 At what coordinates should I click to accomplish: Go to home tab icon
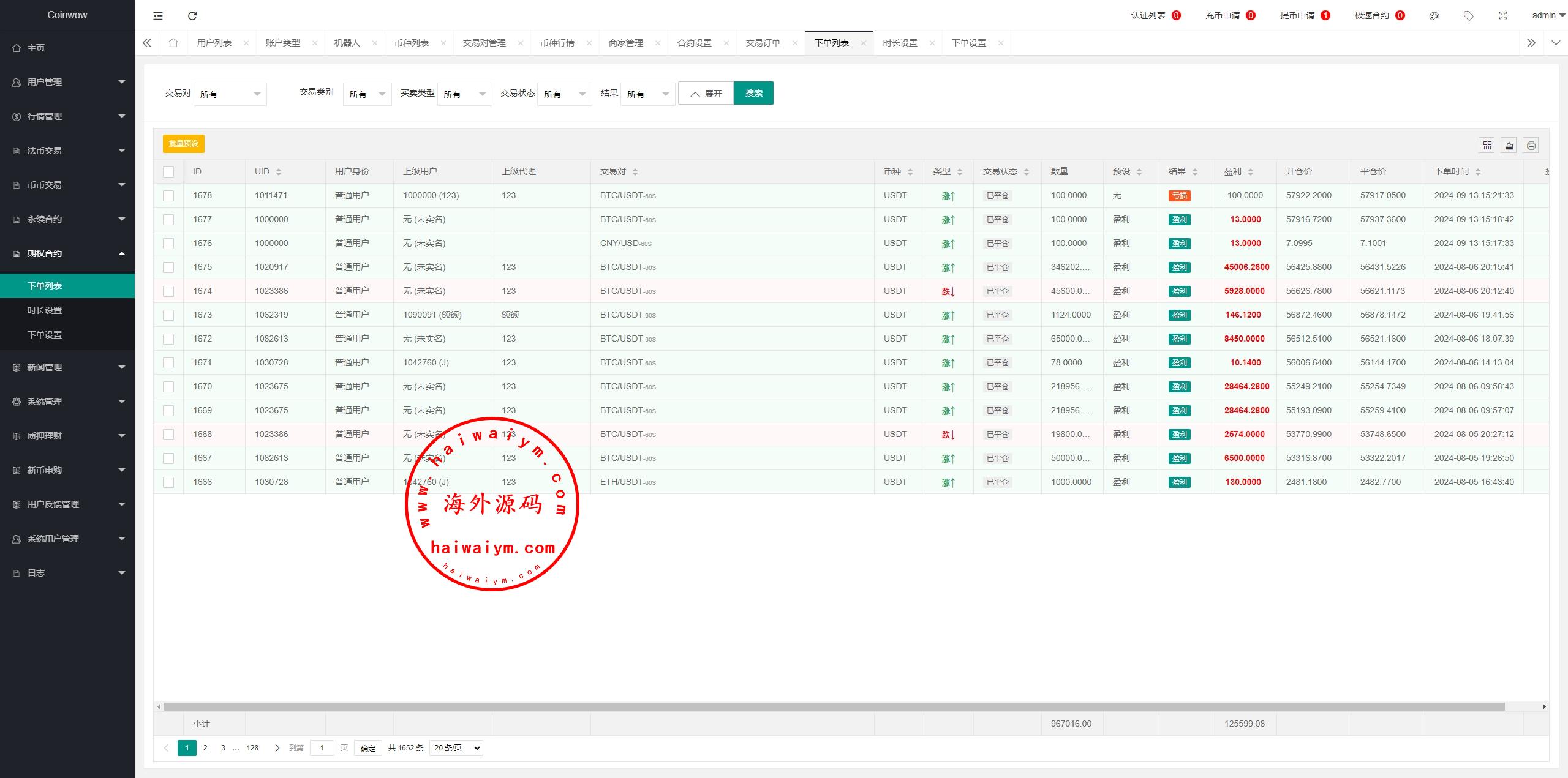click(x=173, y=43)
